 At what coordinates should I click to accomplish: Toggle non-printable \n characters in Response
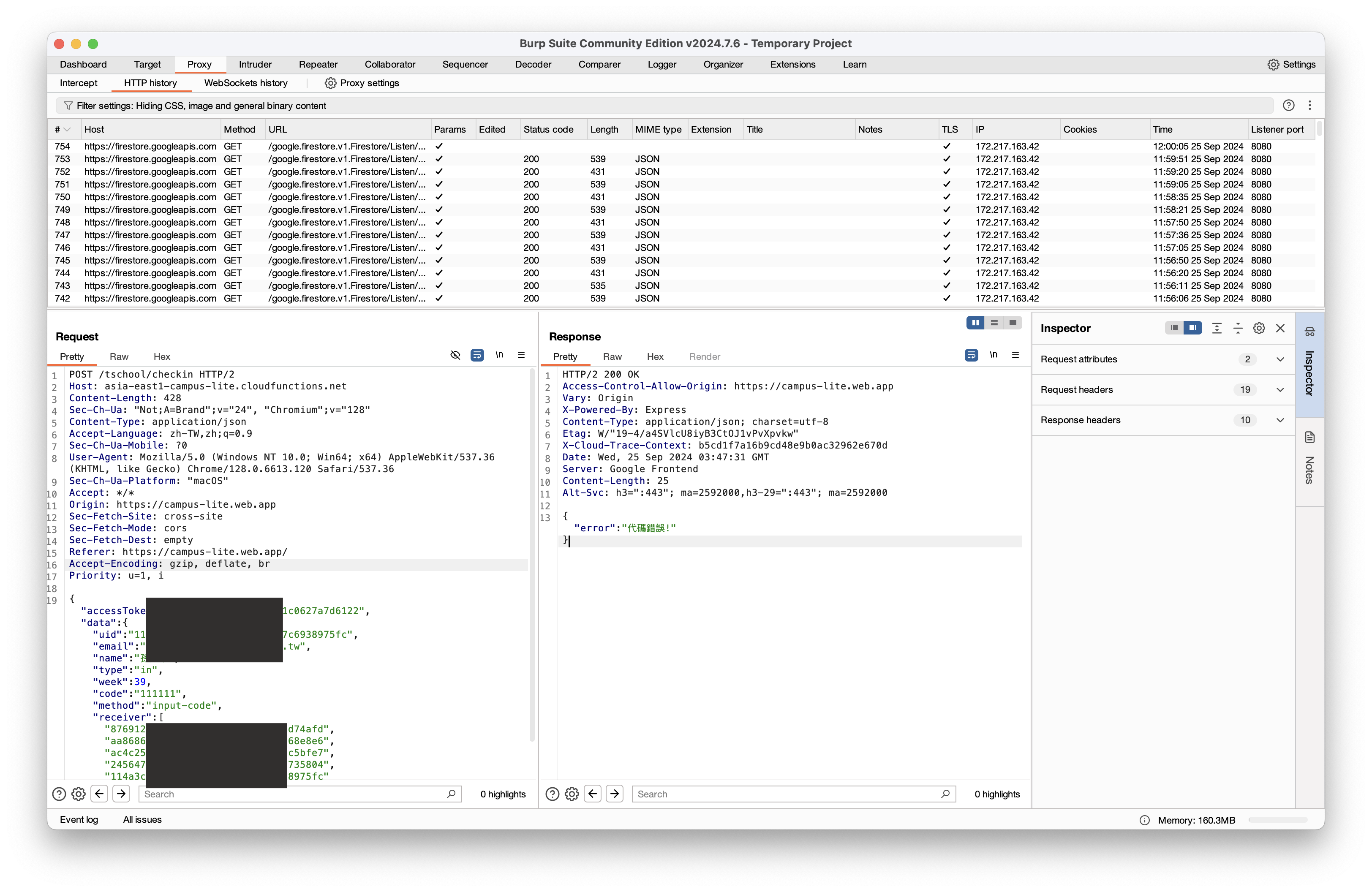click(993, 355)
